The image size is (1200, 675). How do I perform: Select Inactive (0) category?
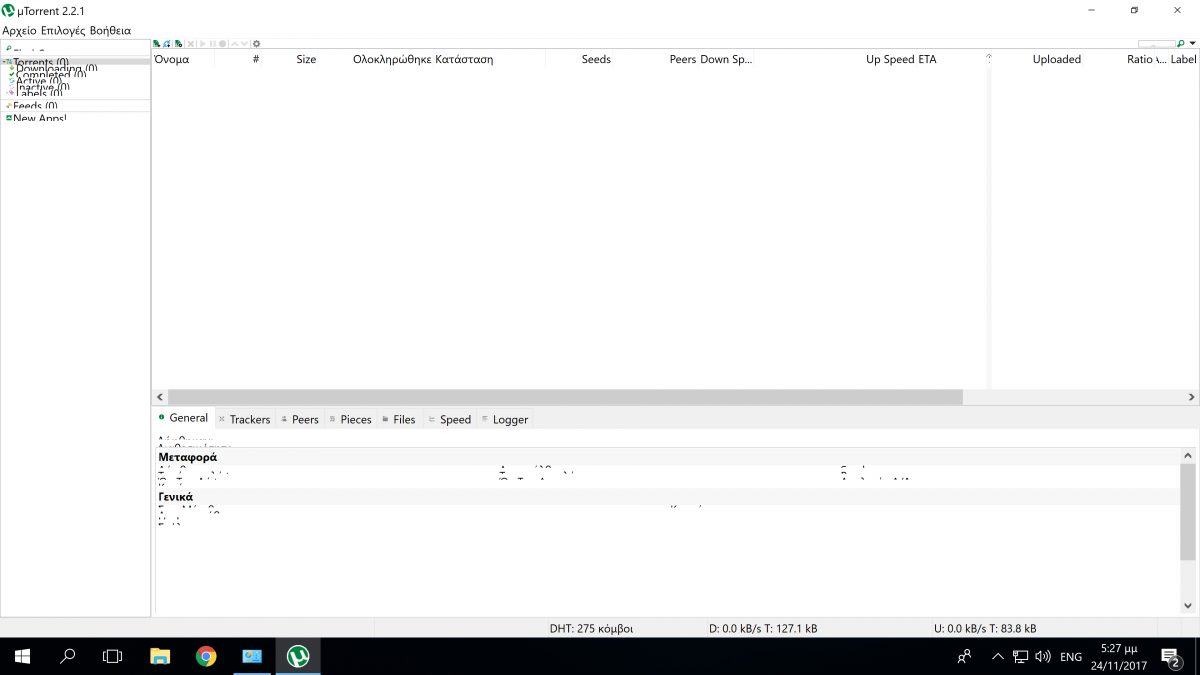coord(43,88)
